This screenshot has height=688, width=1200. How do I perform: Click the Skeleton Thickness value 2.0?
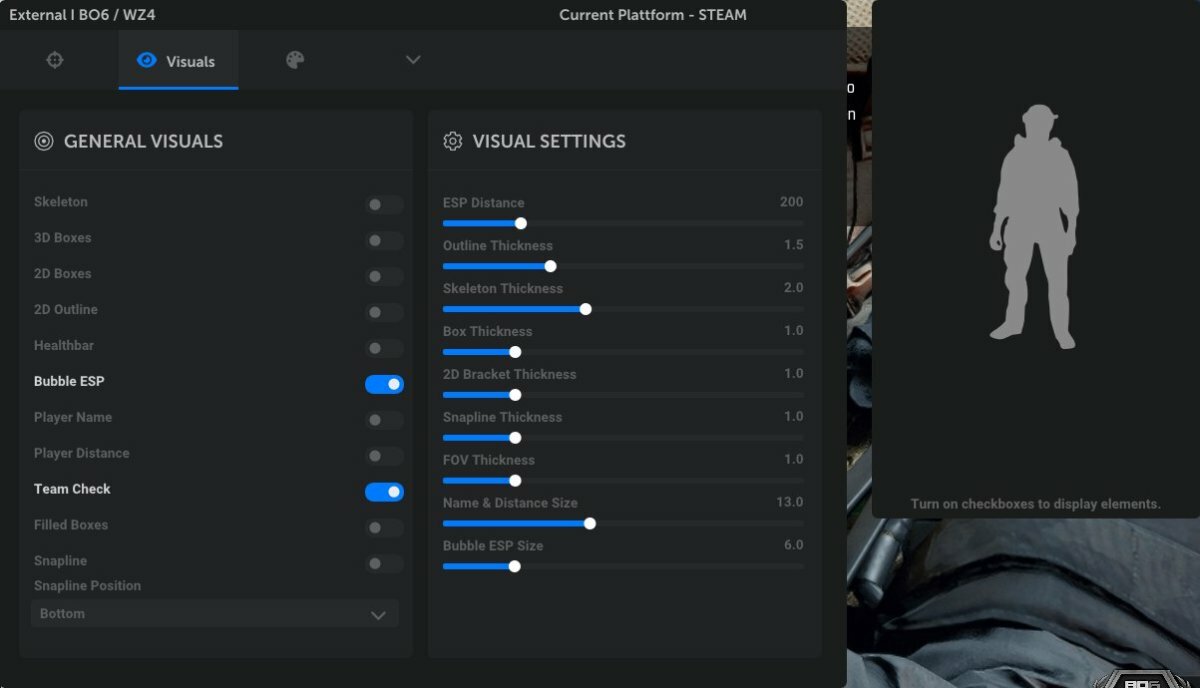pos(793,288)
